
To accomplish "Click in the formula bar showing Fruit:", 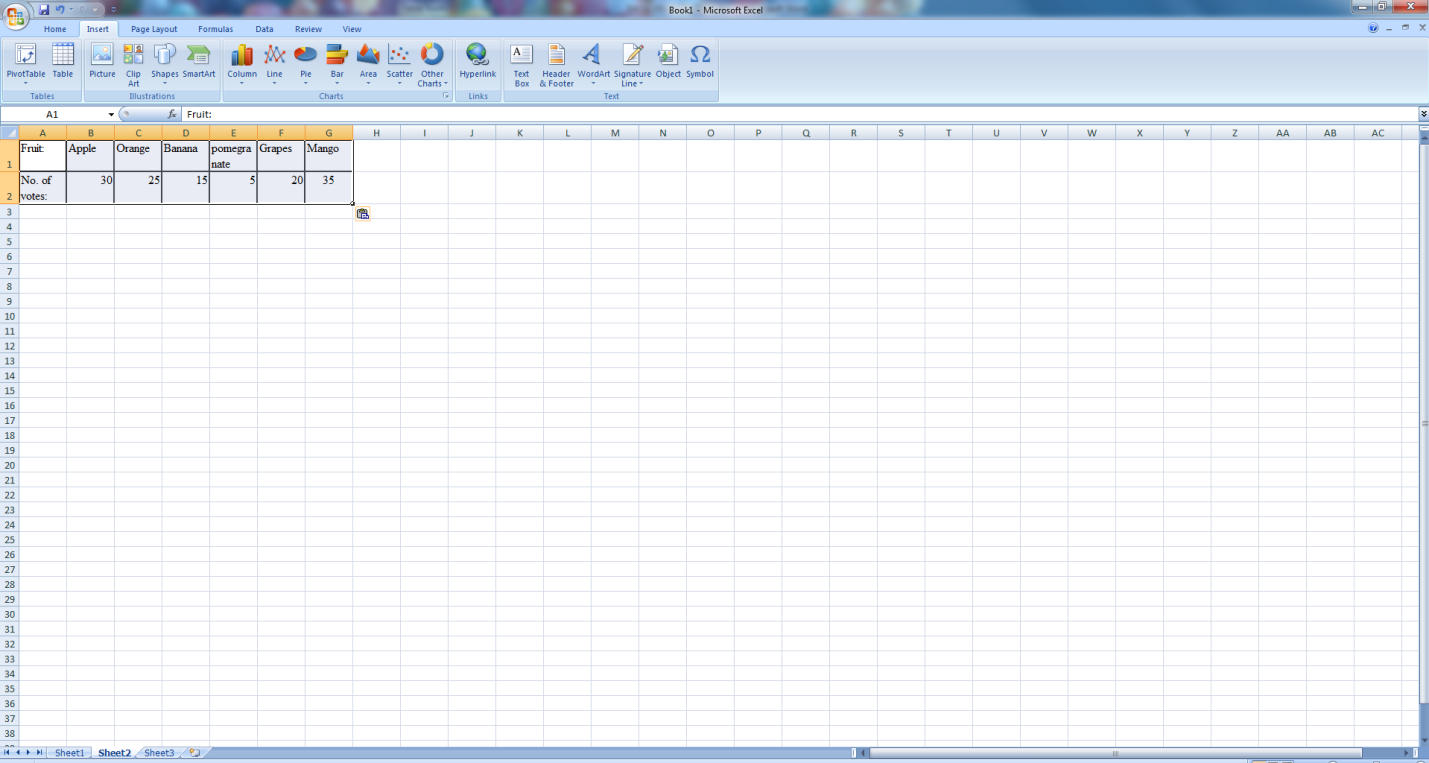I will coord(700,115).
